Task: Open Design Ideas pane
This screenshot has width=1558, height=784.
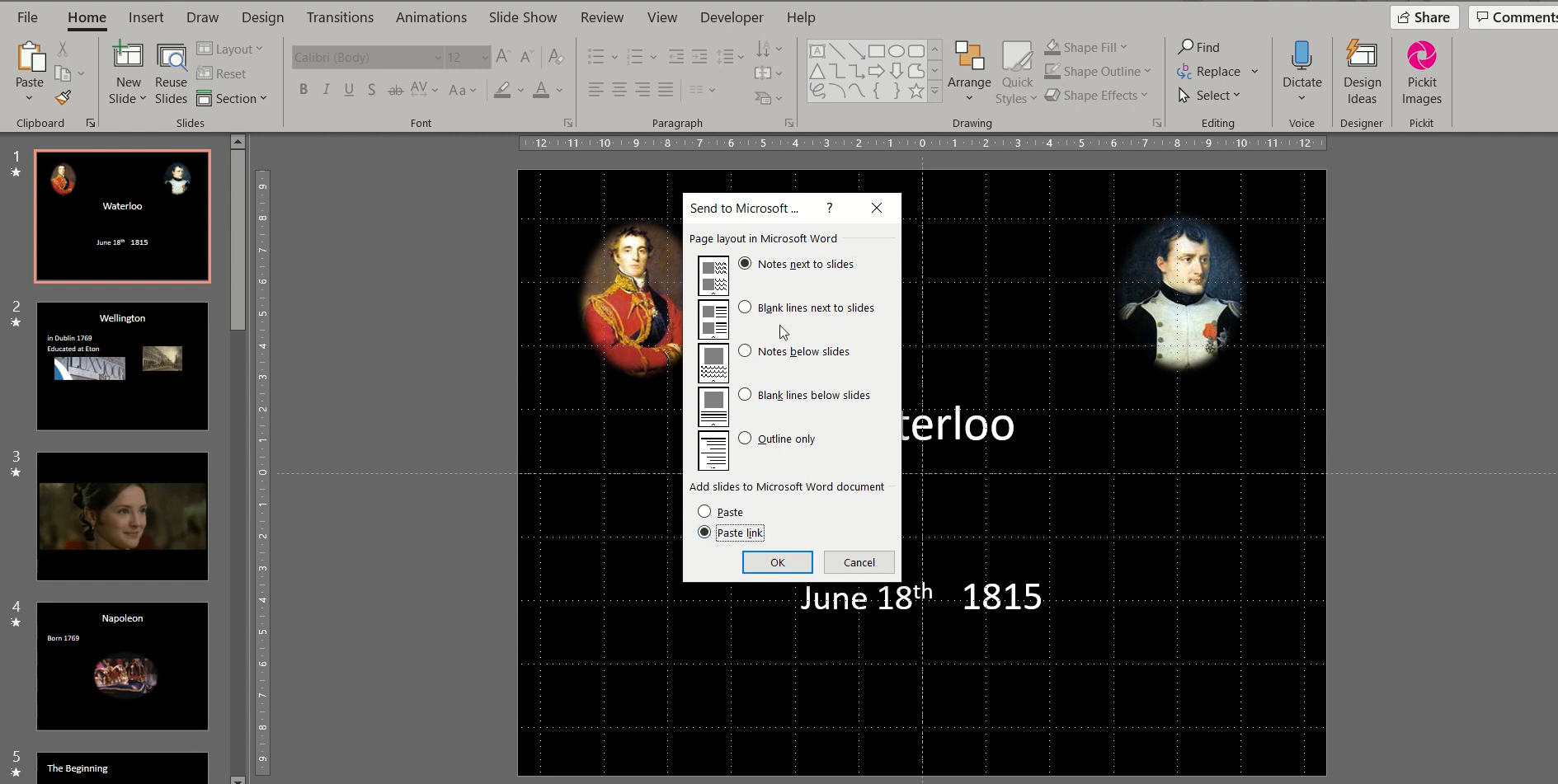Action: pyautogui.click(x=1362, y=73)
